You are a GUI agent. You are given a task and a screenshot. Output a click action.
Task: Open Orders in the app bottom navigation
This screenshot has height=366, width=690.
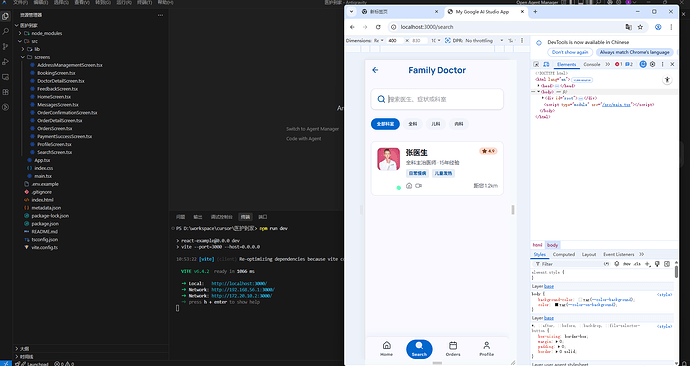pos(453,348)
